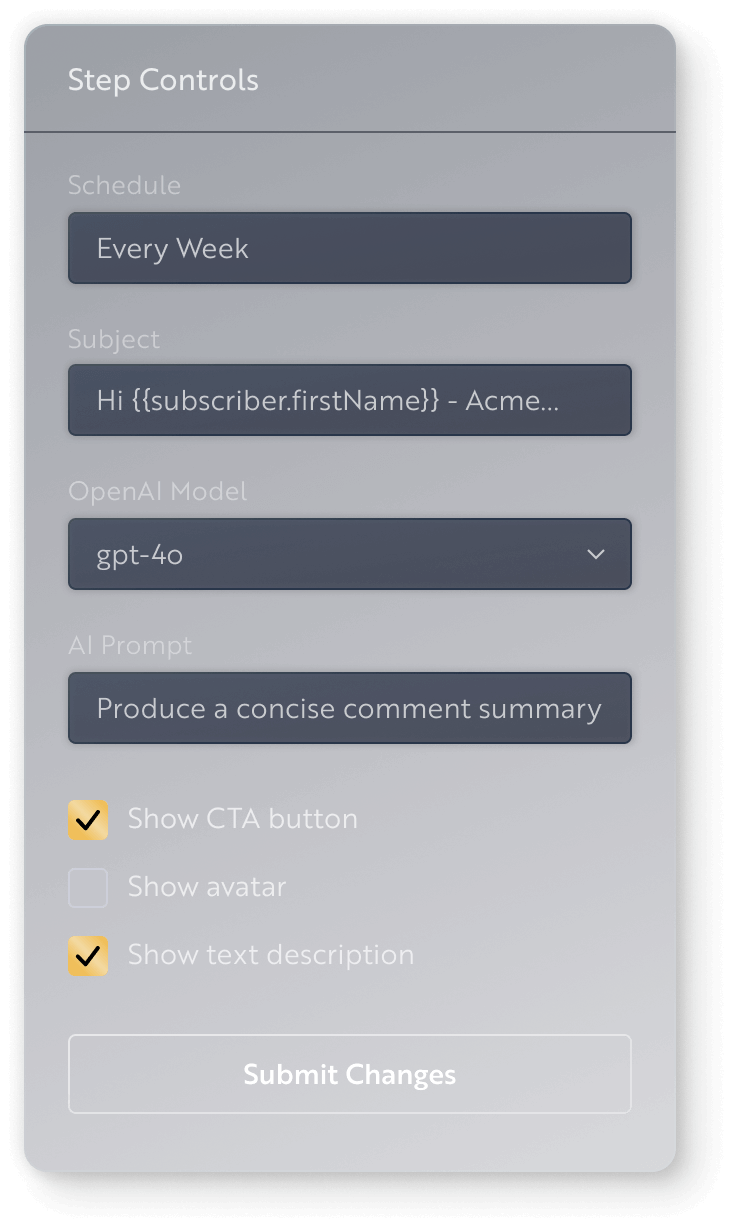This screenshot has height=1232, width=736.
Task: Click the Subject input field
Action: (x=350, y=400)
